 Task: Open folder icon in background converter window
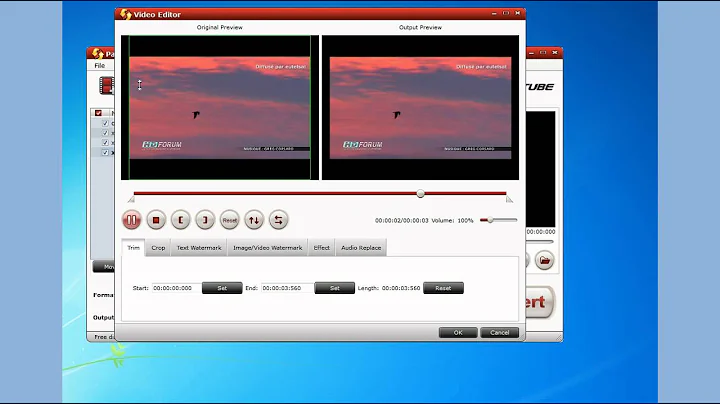545,260
